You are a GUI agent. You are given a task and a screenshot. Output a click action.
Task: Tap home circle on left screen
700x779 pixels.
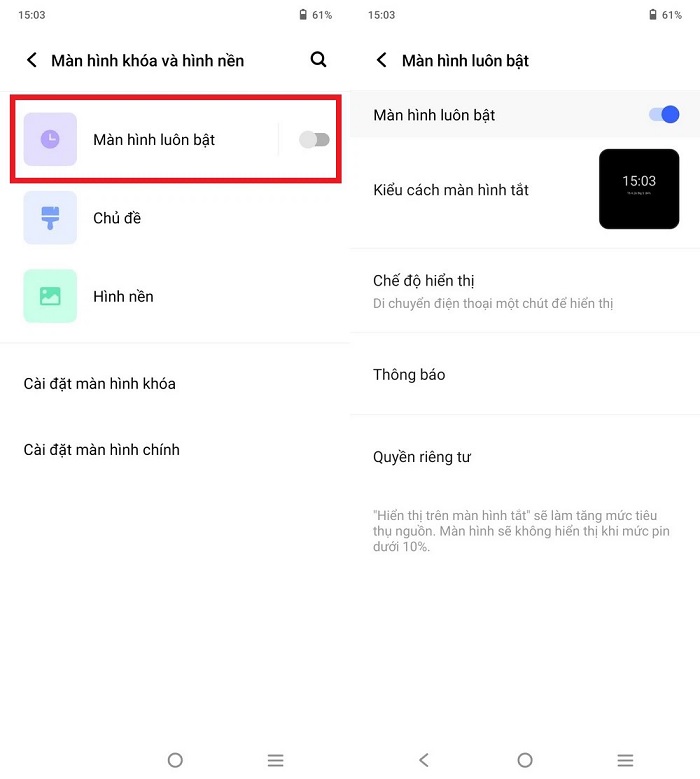coord(175,760)
